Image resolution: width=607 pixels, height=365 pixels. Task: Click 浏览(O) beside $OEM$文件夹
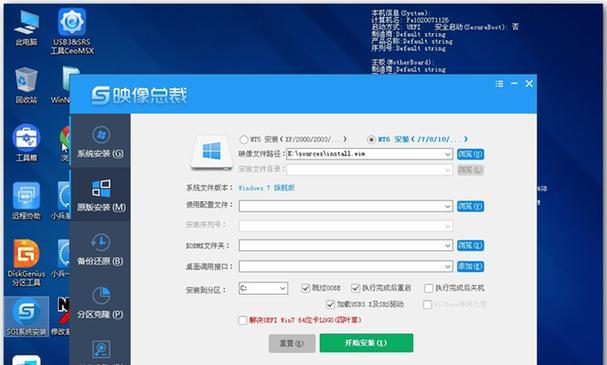point(470,245)
